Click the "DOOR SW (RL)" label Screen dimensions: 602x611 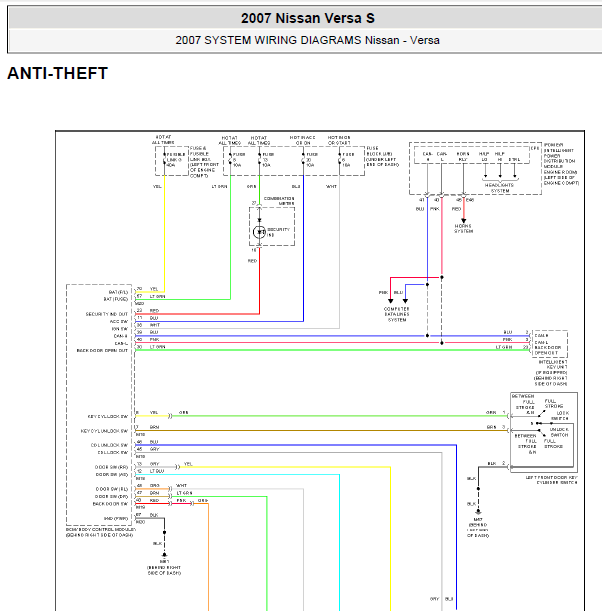coord(112,489)
